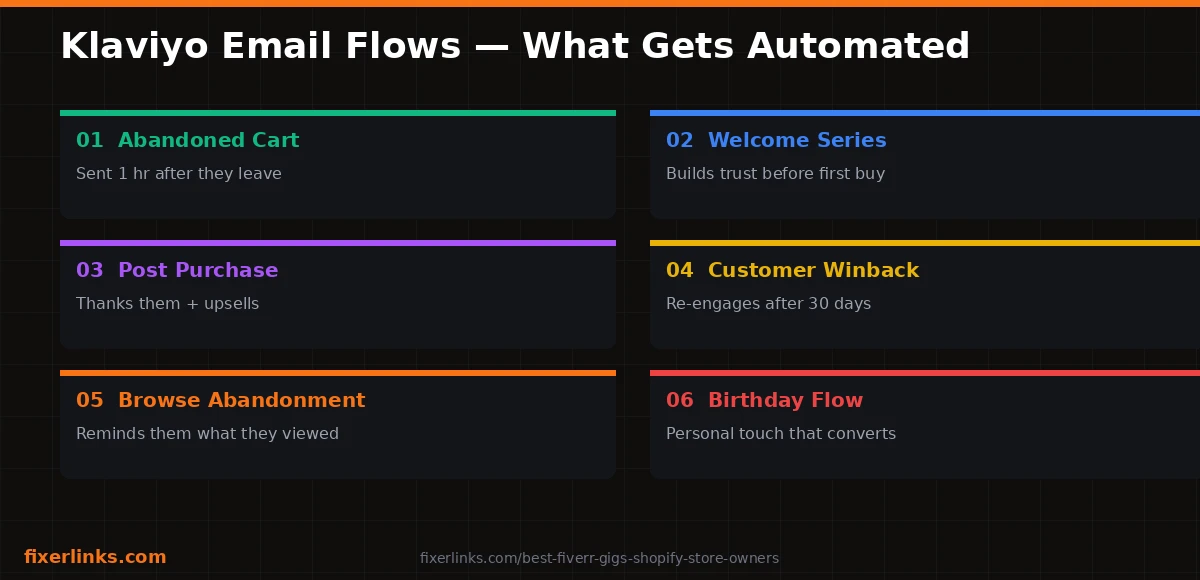The width and height of the screenshot is (1200, 580).
Task: Click the Browse Abandonment card title
Action: coord(220,401)
